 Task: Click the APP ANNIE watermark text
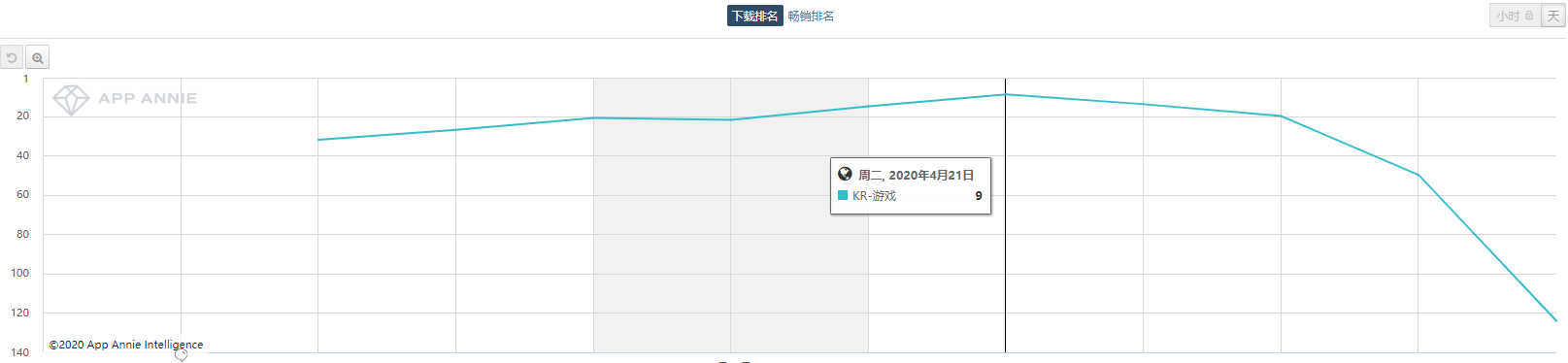pyautogui.click(x=148, y=98)
